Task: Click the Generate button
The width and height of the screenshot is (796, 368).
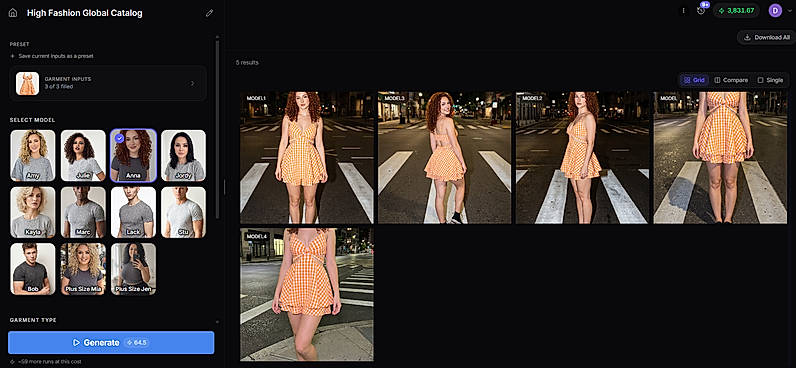Action: pos(111,343)
